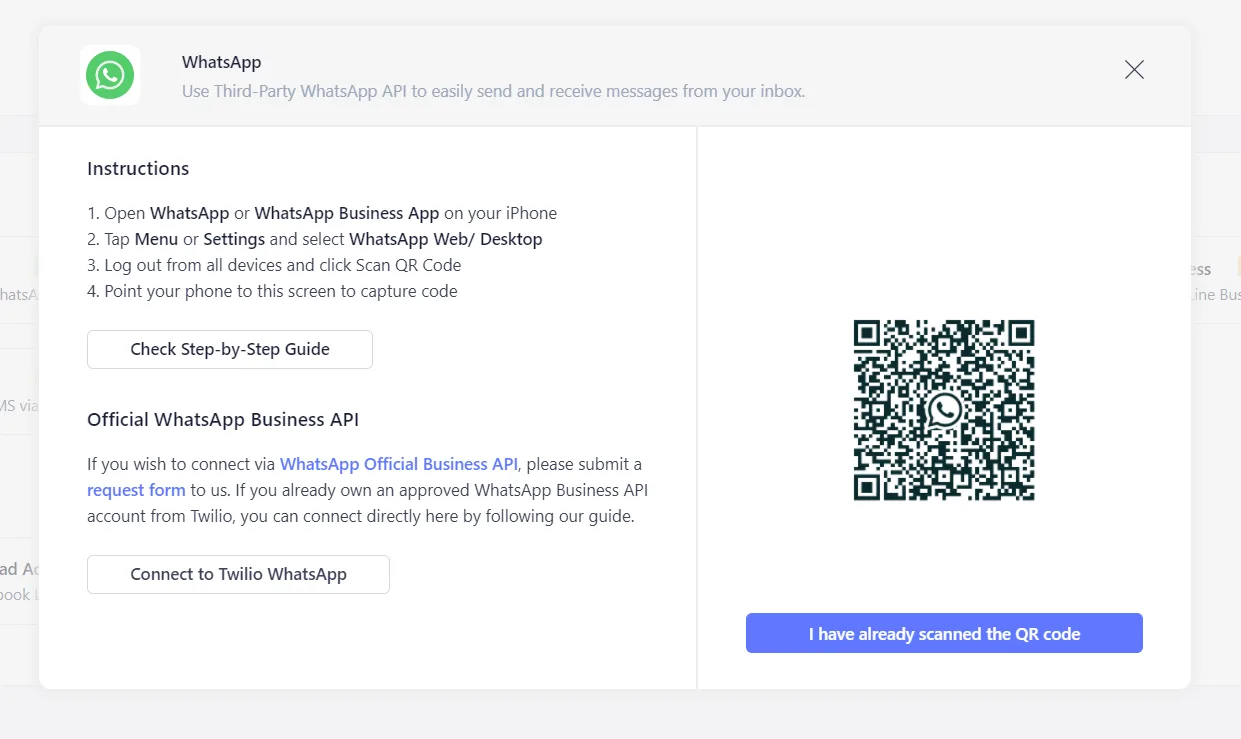The height and width of the screenshot is (739, 1241).
Task: Click the Scan QR Code text in step 3
Action: tap(411, 265)
